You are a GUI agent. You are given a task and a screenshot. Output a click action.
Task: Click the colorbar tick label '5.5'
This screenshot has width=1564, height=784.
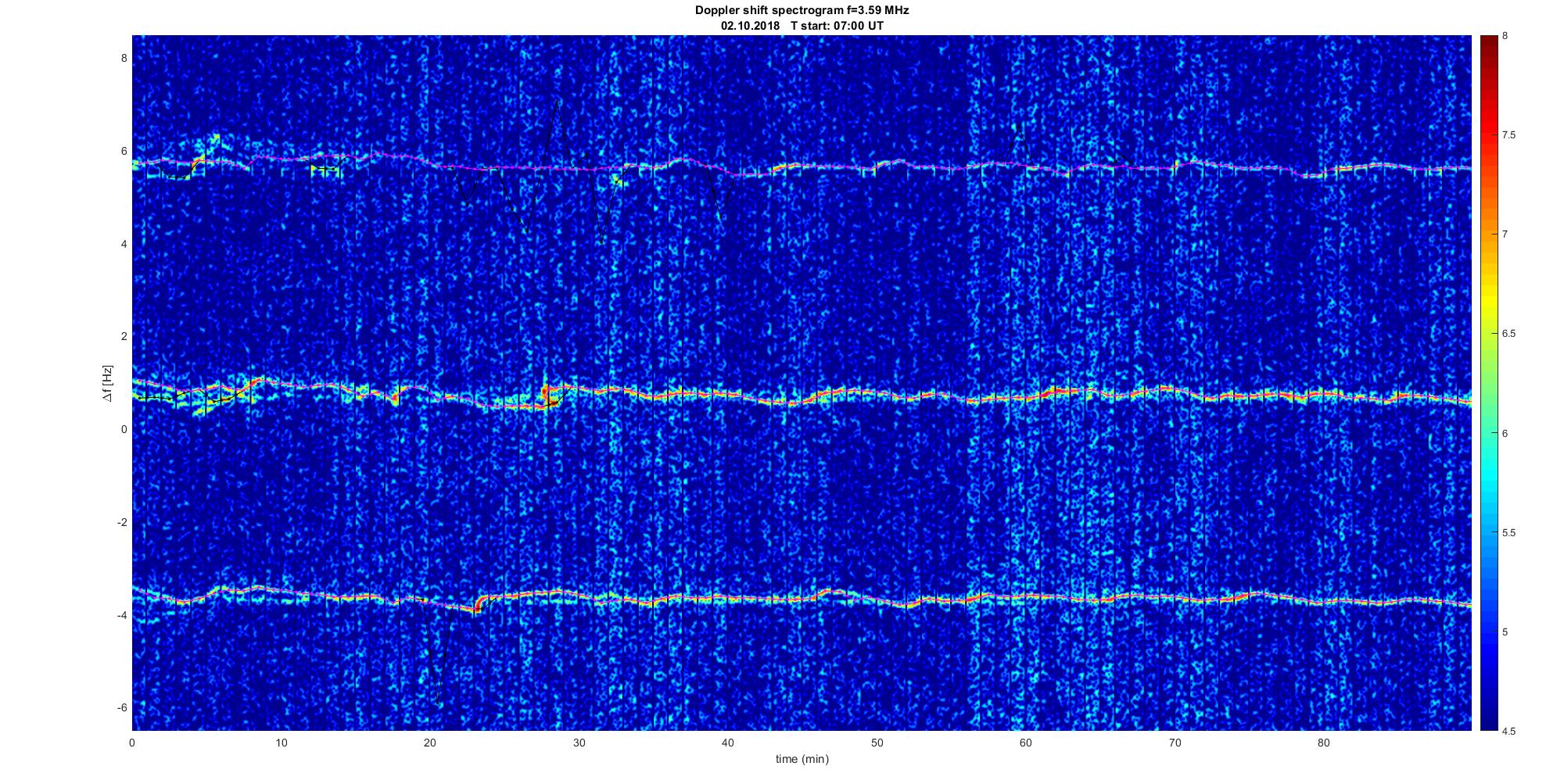[x=1509, y=532]
